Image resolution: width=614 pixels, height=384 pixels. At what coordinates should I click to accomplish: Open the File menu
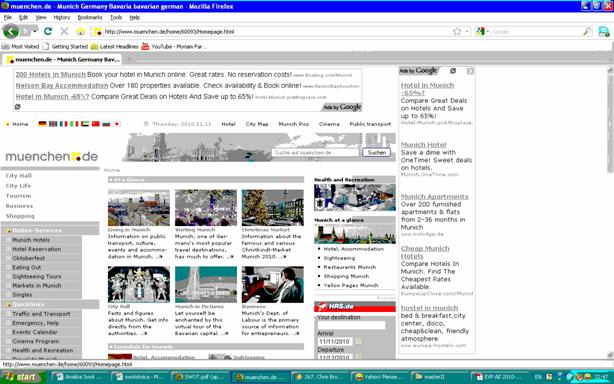click(7, 17)
